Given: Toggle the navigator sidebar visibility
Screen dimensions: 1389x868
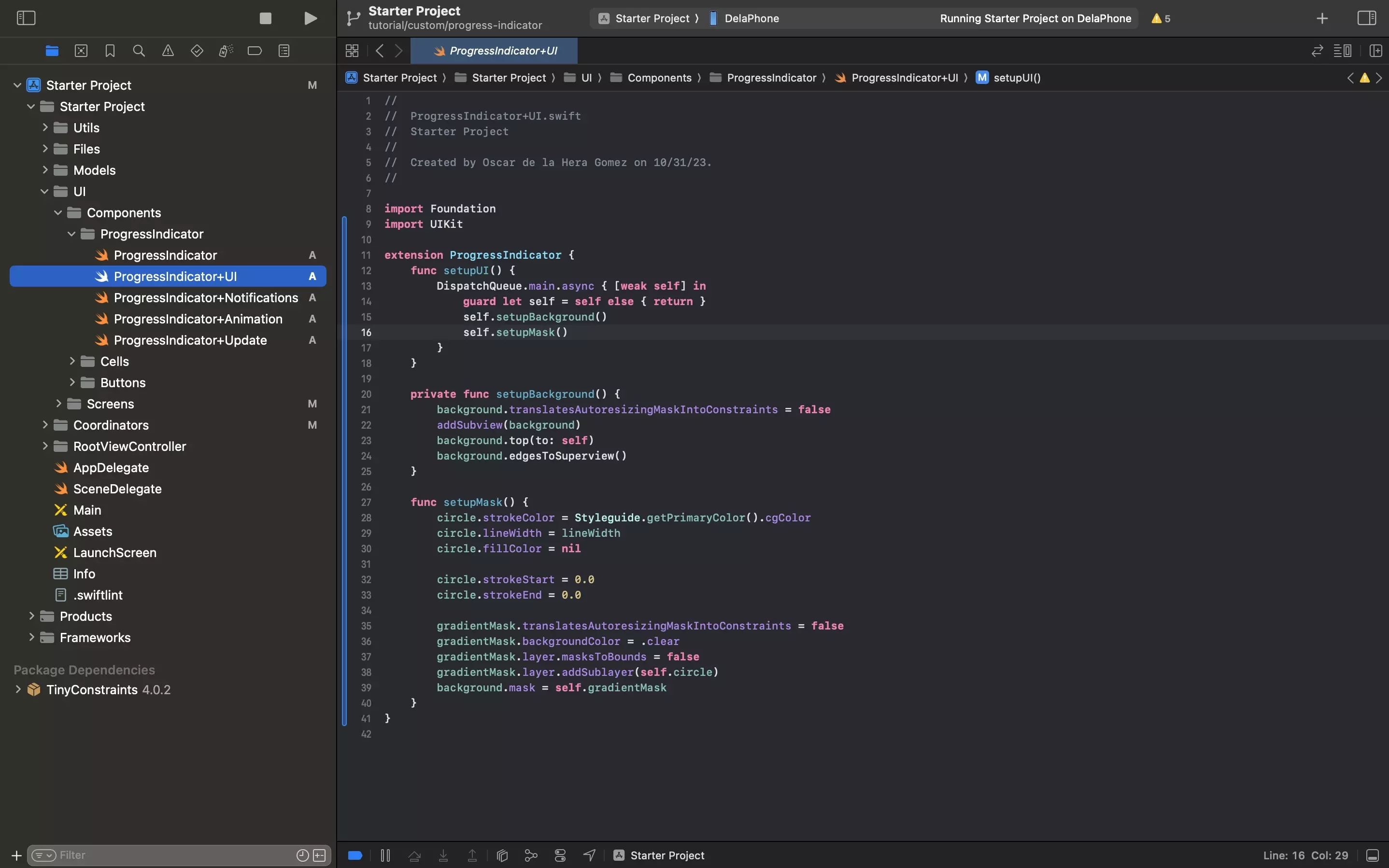Looking at the screenshot, I should (x=26, y=18).
